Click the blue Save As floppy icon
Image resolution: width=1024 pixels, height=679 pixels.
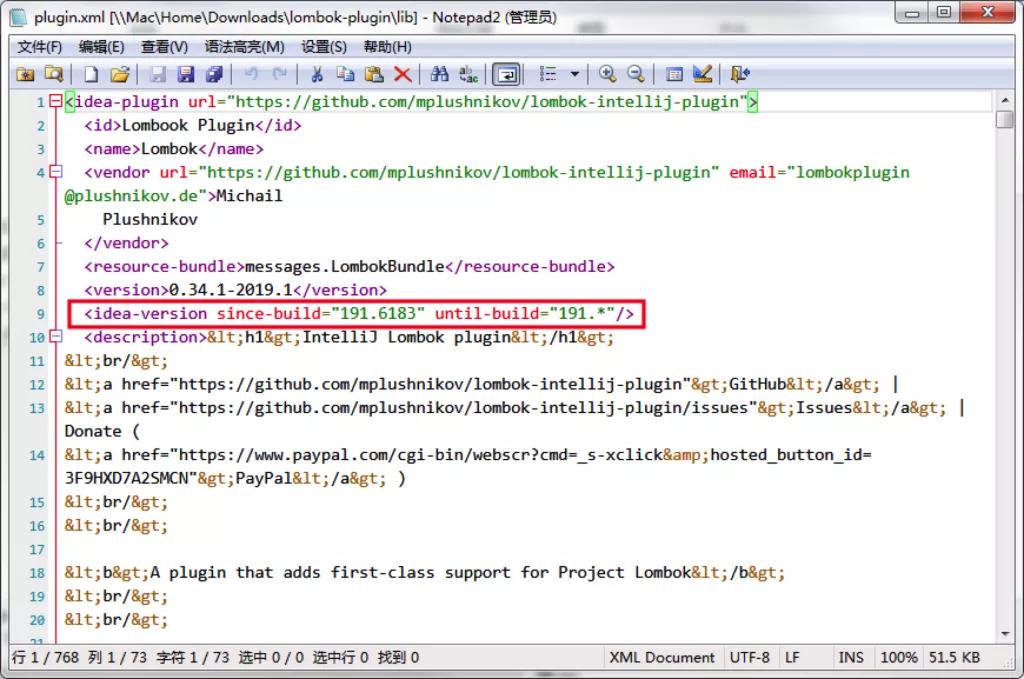[186, 74]
